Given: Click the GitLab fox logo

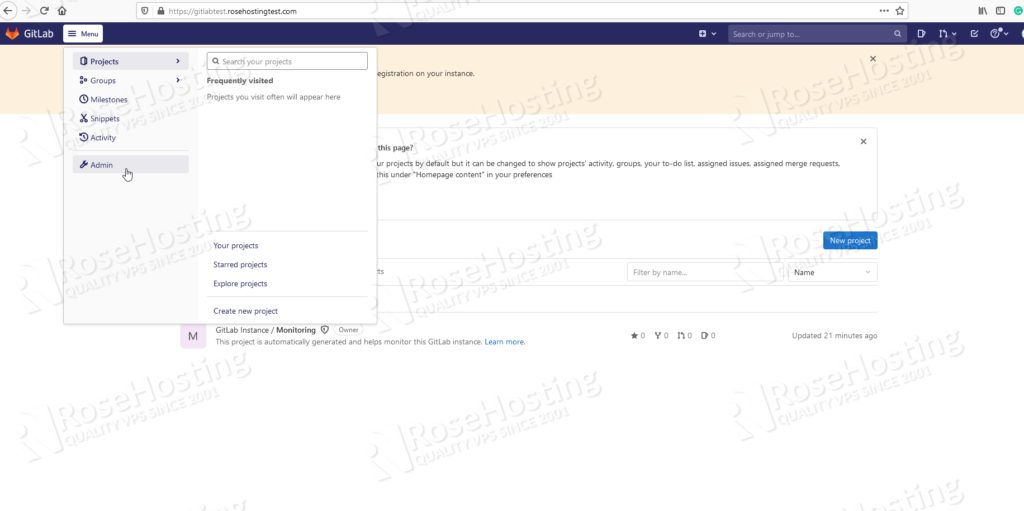Looking at the screenshot, I should coord(12,33).
